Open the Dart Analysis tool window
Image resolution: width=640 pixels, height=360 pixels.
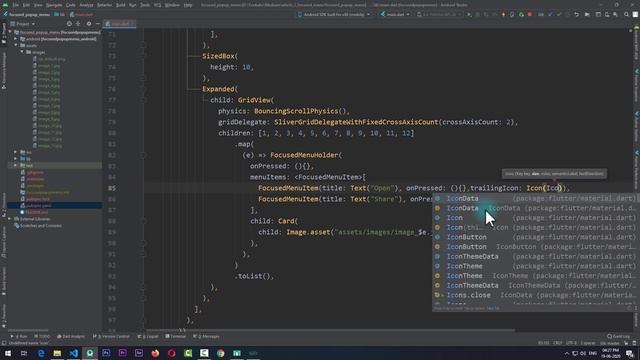pyautogui.click(x=71, y=336)
